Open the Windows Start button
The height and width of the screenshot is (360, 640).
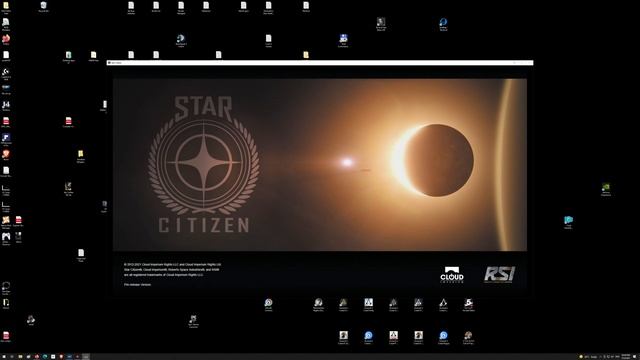(x=4, y=356)
